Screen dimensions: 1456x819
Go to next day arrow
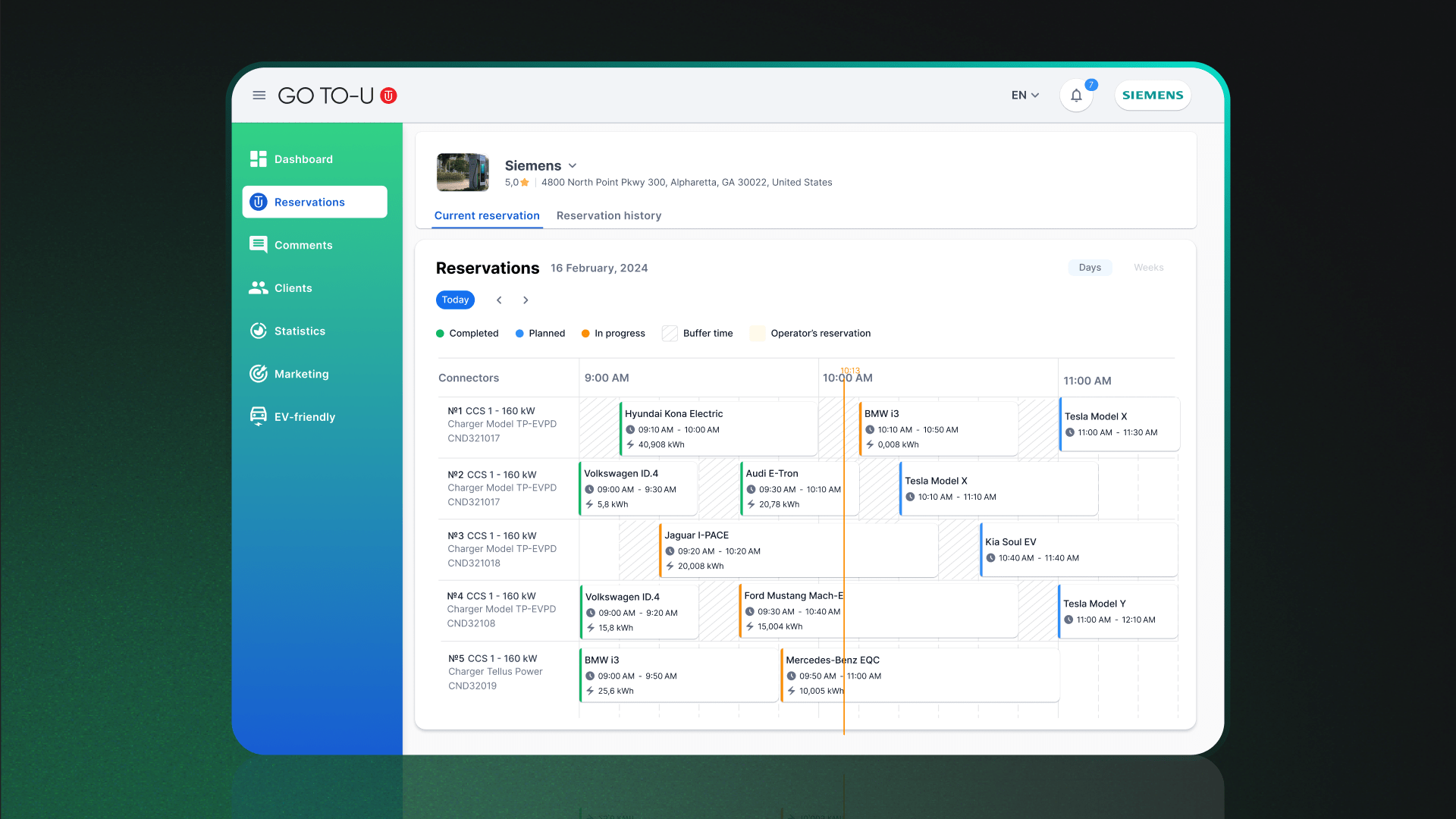pyautogui.click(x=526, y=300)
